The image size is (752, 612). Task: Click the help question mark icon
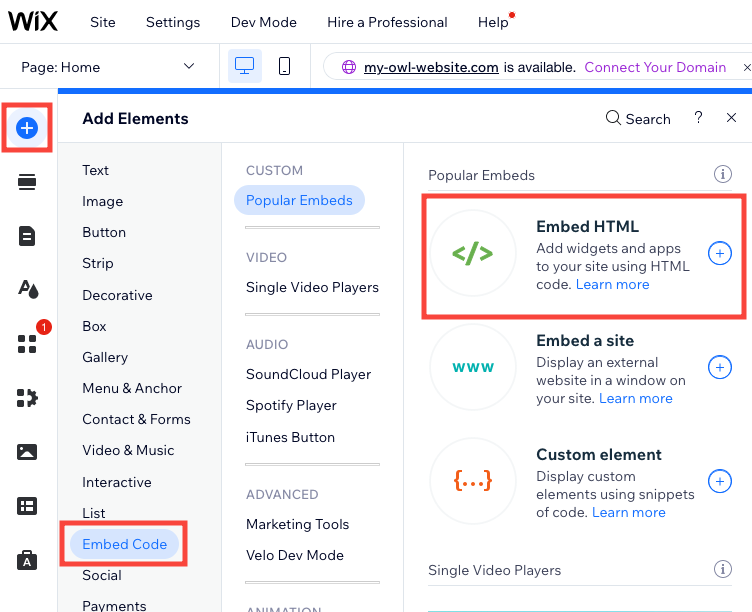coord(698,118)
